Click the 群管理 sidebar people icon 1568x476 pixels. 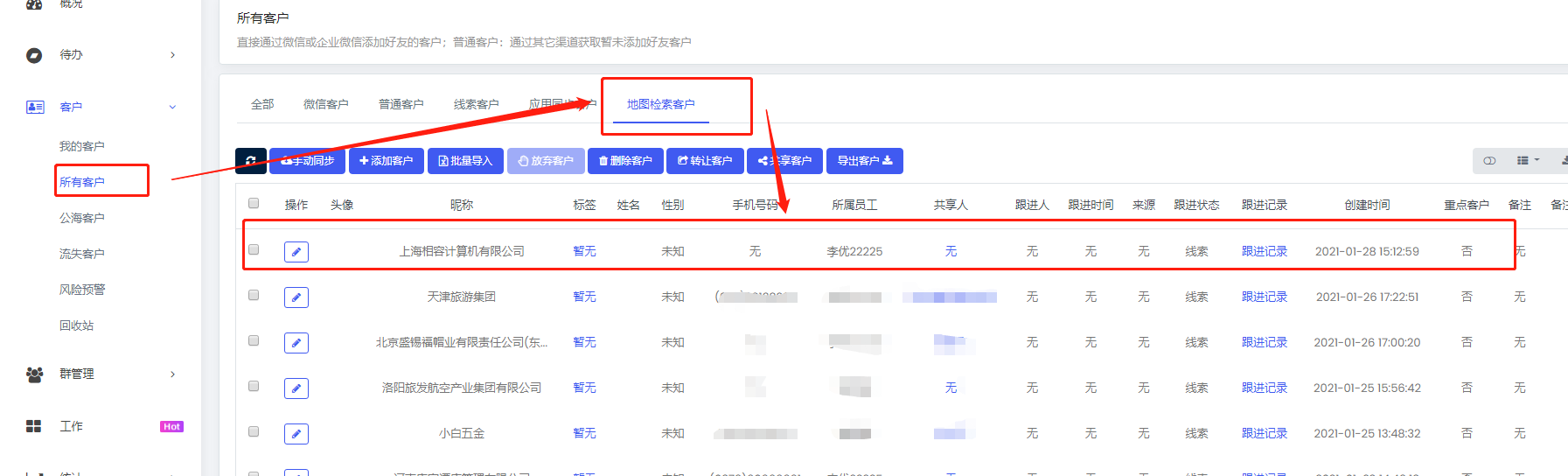[35, 374]
